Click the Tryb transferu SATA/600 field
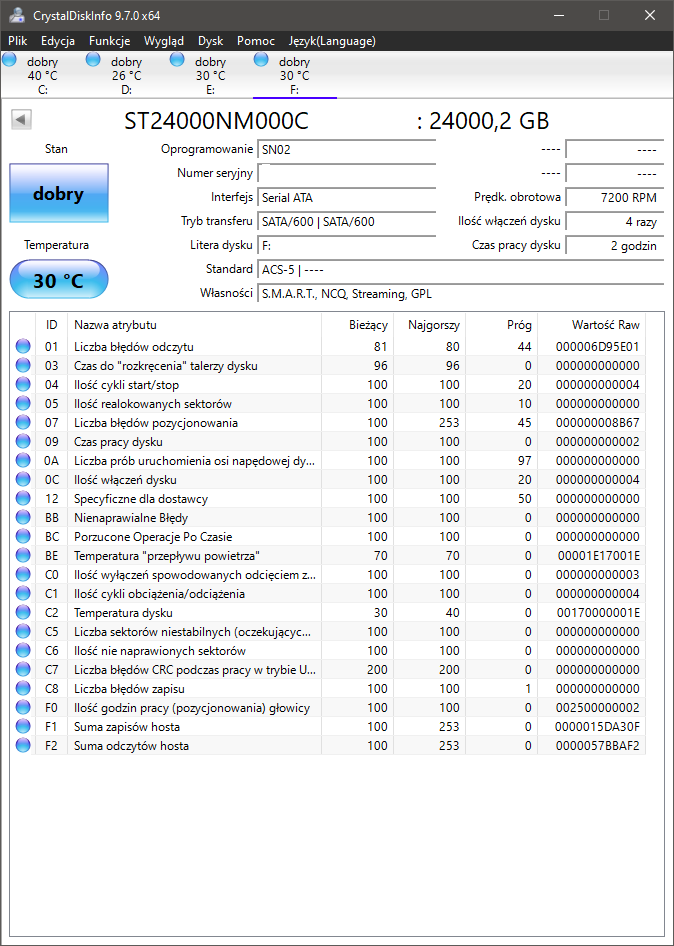 pyautogui.click(x=346, y=221)
